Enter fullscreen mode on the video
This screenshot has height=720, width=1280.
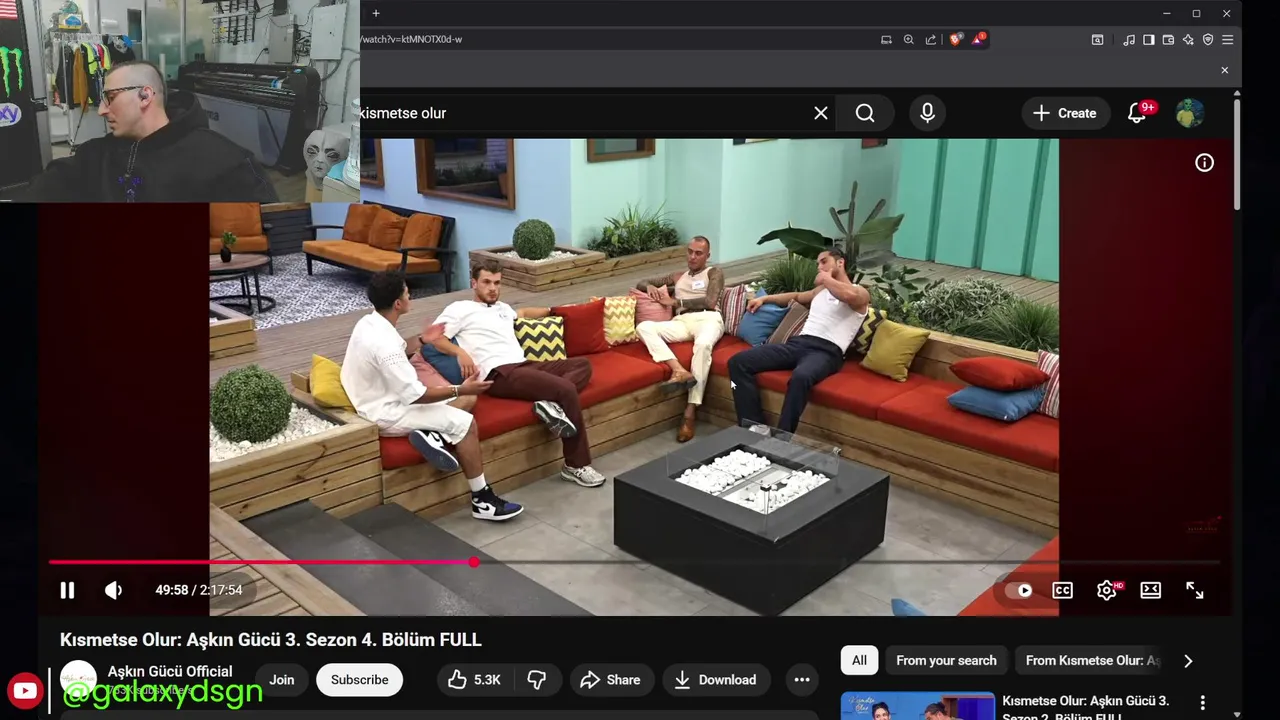(1195, 590)
